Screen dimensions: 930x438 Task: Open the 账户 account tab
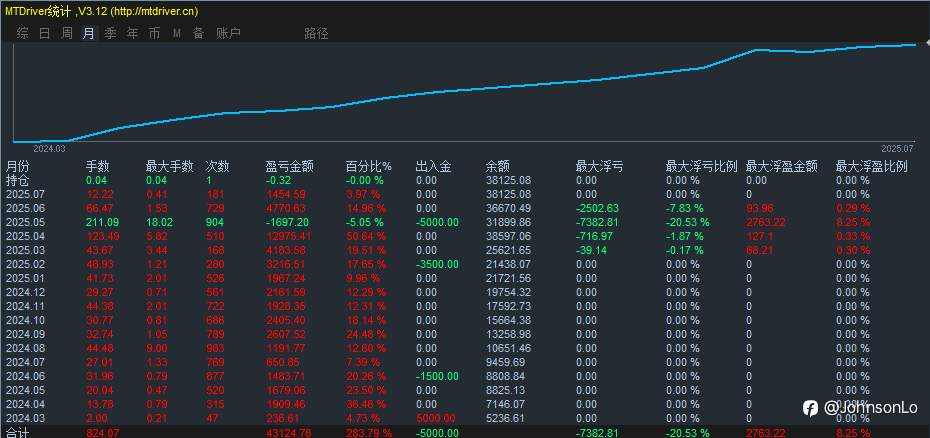[x=228, y=33]
